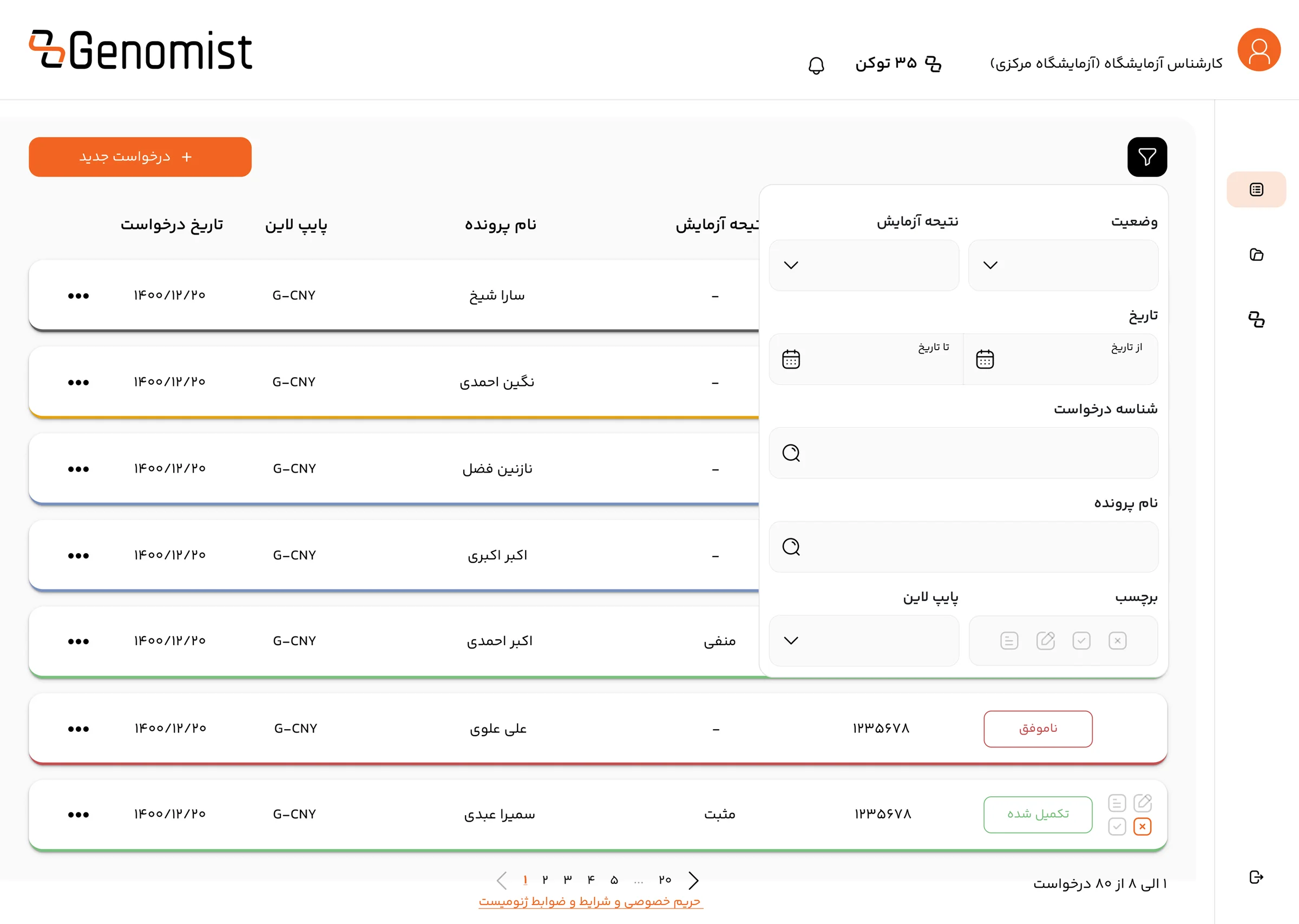The image size is (1299, 924).
Task: Open more options for نگین احمدی row
Action: click(78, 382)
